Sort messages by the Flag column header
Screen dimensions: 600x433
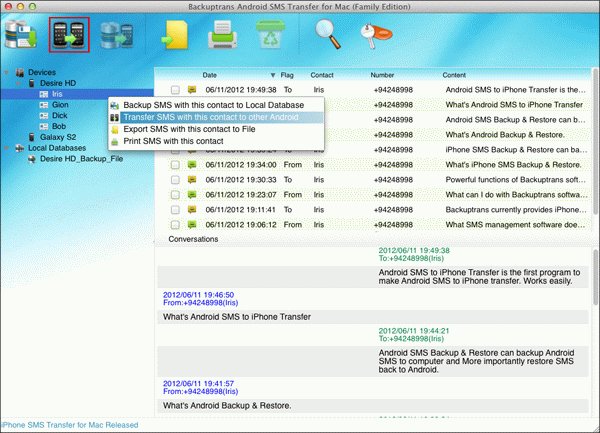tap(287, 75)
